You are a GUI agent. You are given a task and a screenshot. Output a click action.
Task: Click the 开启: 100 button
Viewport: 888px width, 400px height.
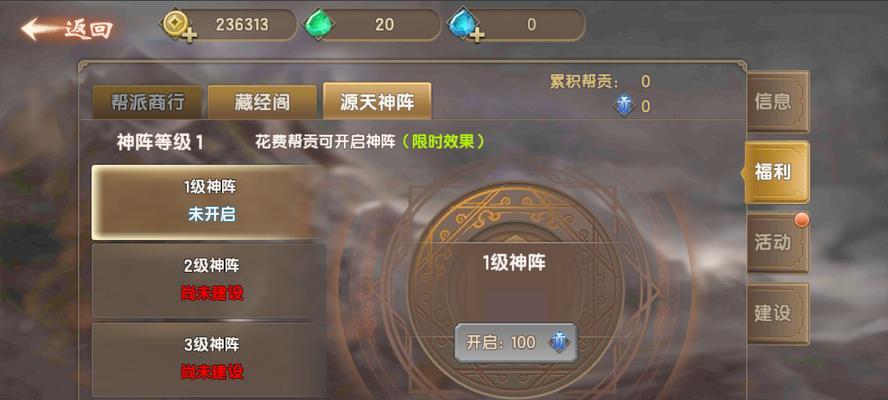516,343
